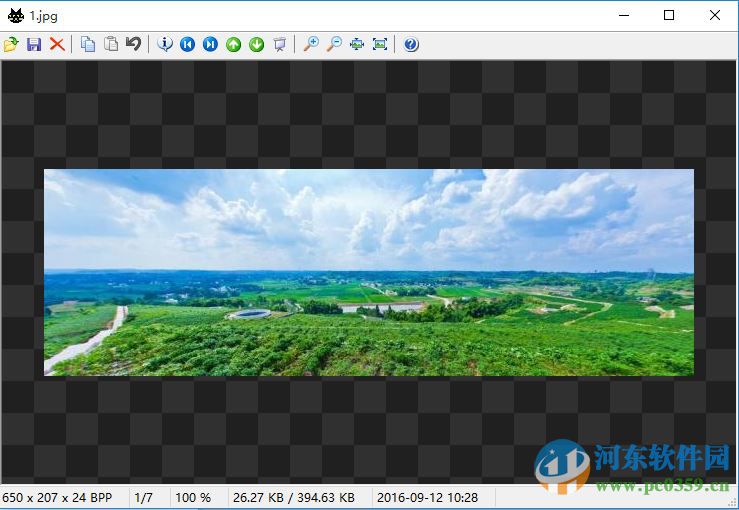Zoom in with the magnifier plus icon
Screen dimensions: 739x510
tap(311, 44)
